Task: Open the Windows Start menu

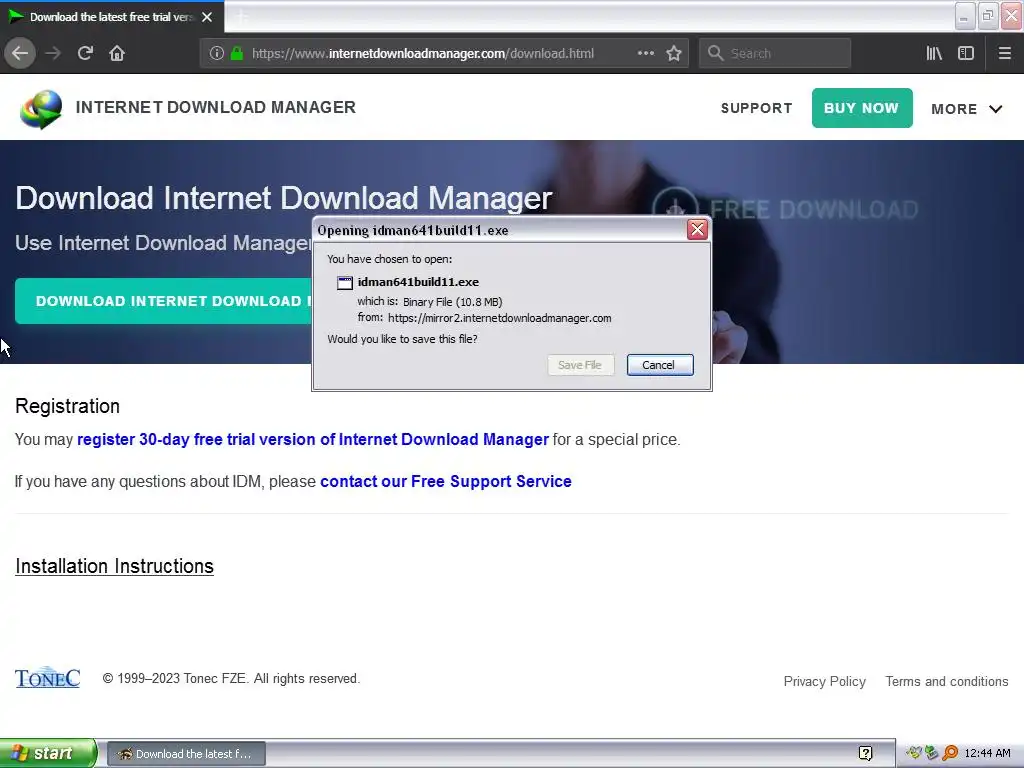Action: pyautogui.click(x=48, y=753)
